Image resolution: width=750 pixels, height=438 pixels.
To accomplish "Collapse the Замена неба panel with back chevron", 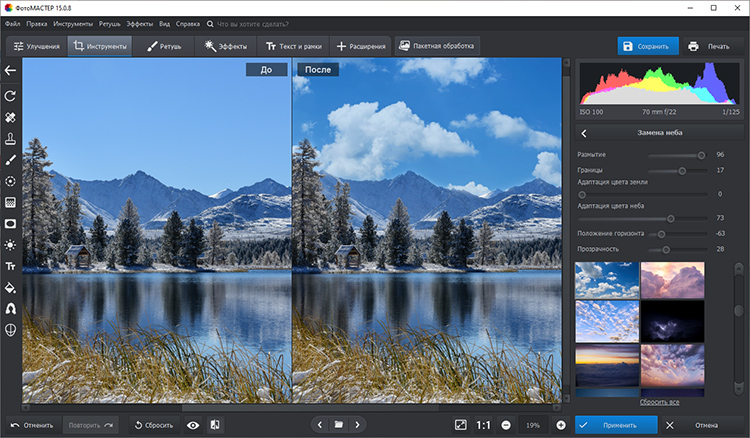I will (x=585, y=133).
